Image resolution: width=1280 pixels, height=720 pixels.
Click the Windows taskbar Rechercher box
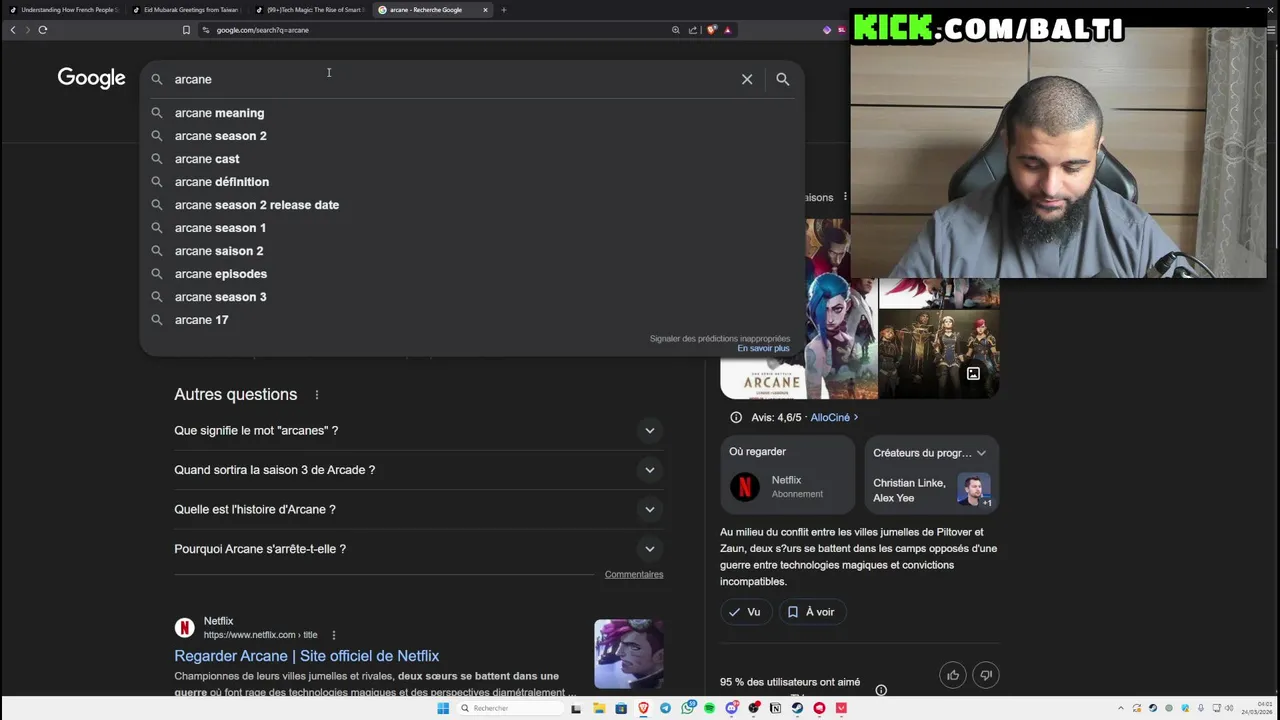pyautogui.click(x=508, y=708)
